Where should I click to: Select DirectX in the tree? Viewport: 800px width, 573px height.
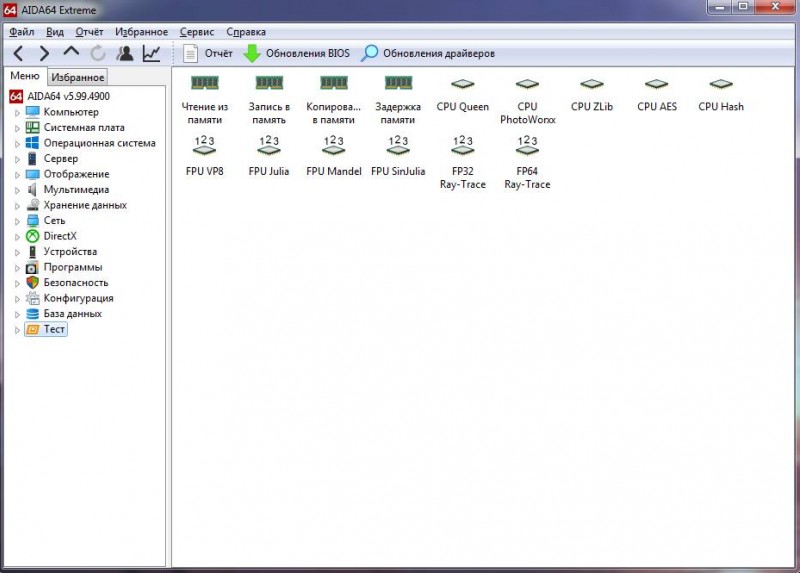pos(51,236)
